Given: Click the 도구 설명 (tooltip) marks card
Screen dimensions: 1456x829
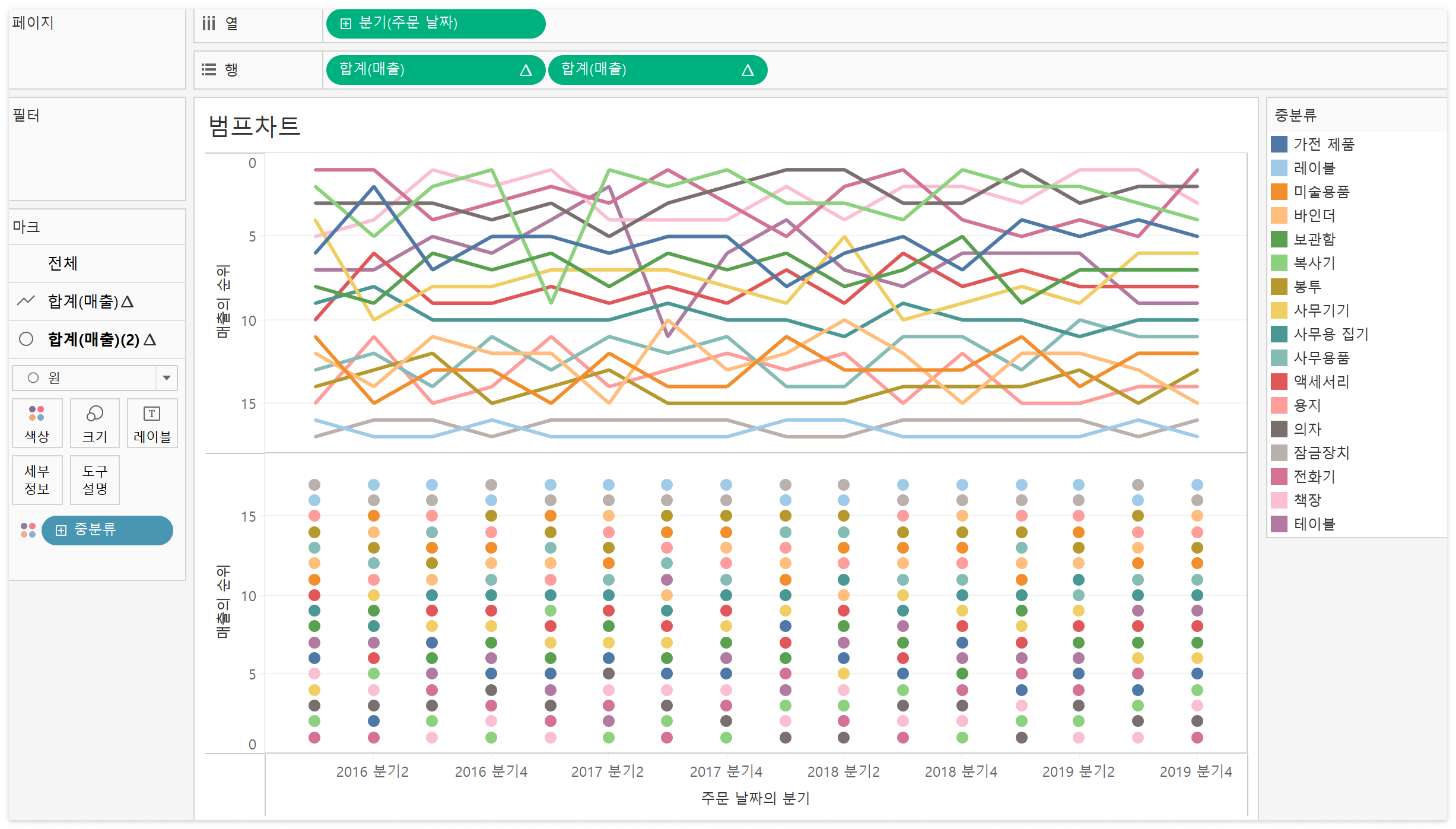Looking at the screenshot, I should [94, 479].
